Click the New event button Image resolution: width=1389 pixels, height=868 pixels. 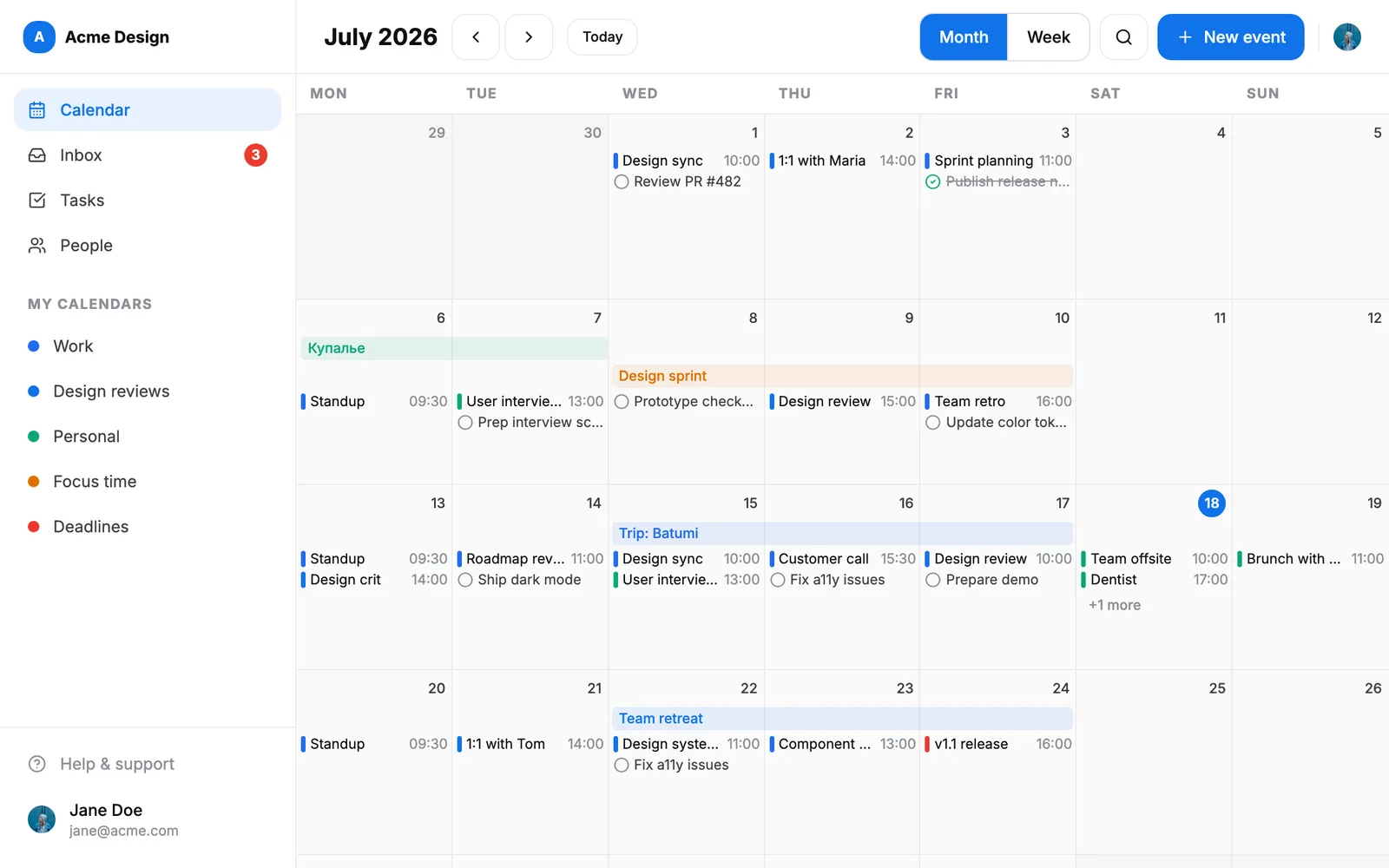[x=1230, y=36]
